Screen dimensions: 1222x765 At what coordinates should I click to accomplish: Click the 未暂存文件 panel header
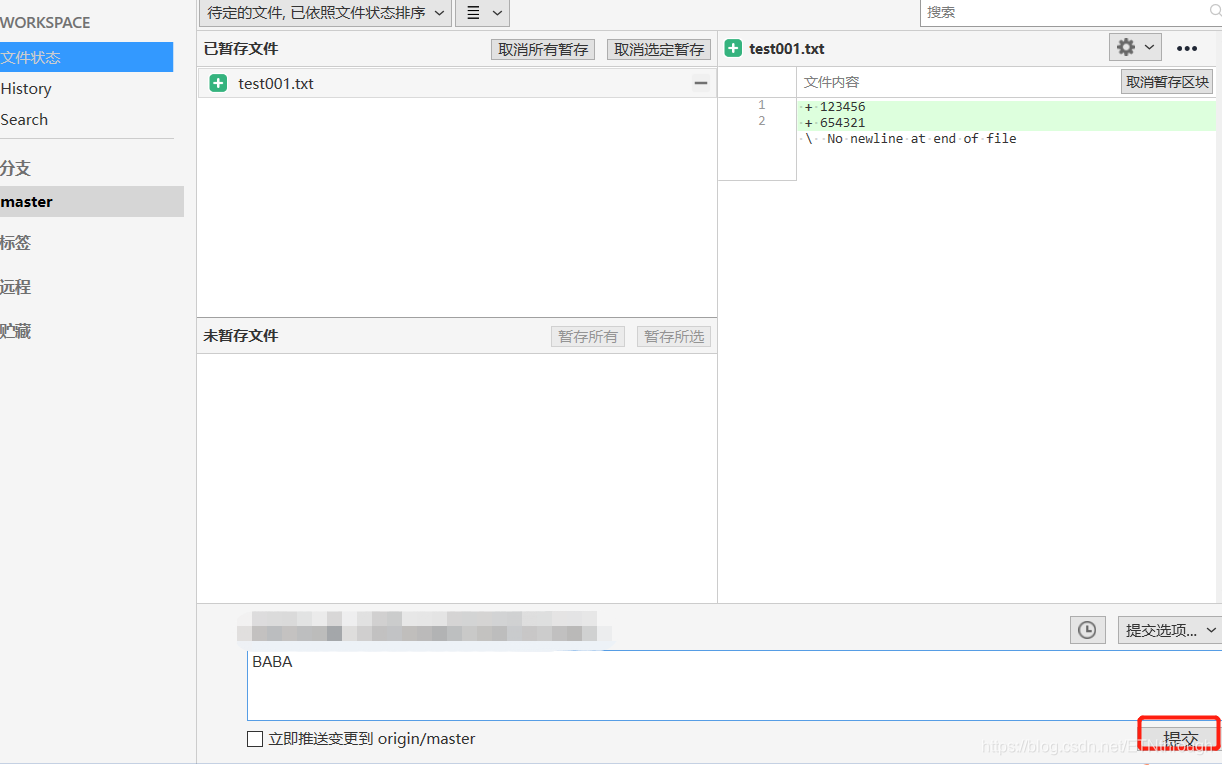pyautogui.click(x=241, y=336)
